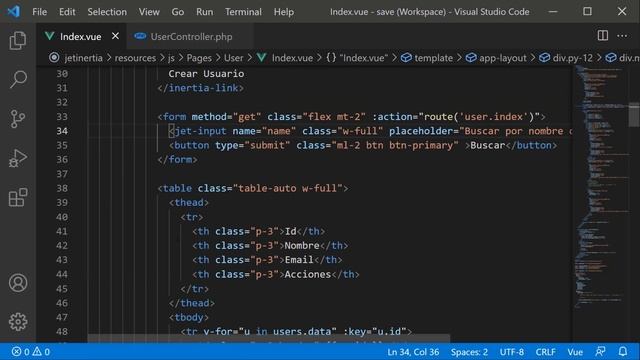
Task: Open the Go menu
Action: (x=178, y=12)
